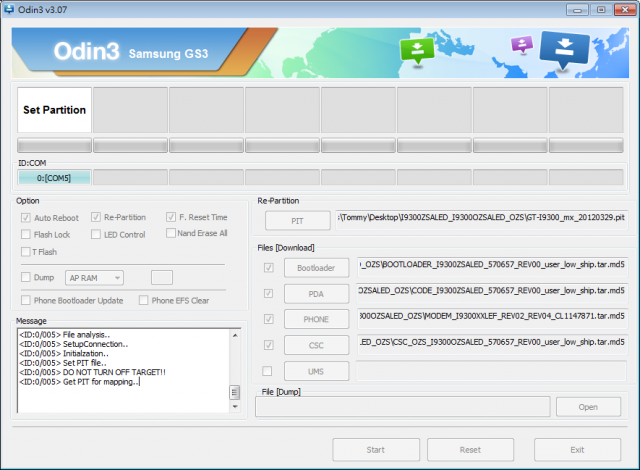Click Message log scrollbar down arrow
The height and width of the screenshot is (470, 640).
235,406
